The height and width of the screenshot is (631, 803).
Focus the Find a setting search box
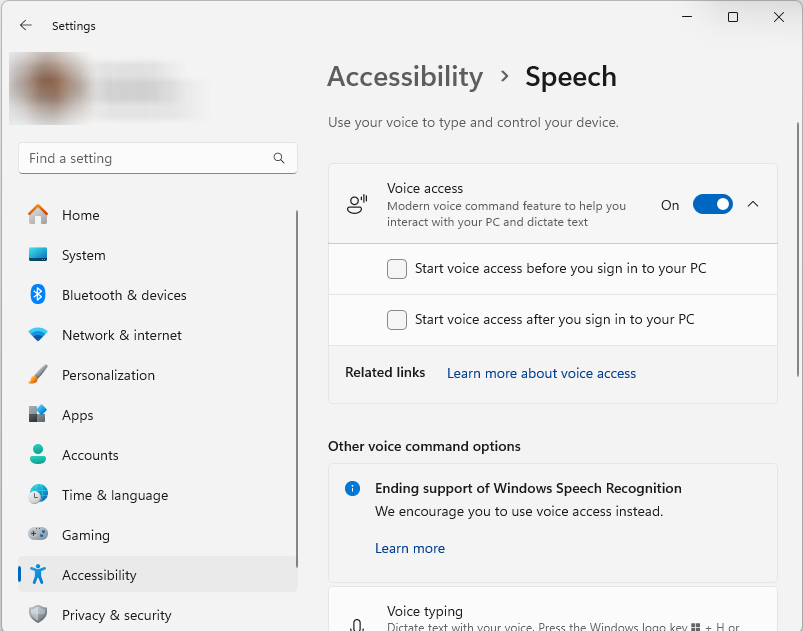(158, 158)
